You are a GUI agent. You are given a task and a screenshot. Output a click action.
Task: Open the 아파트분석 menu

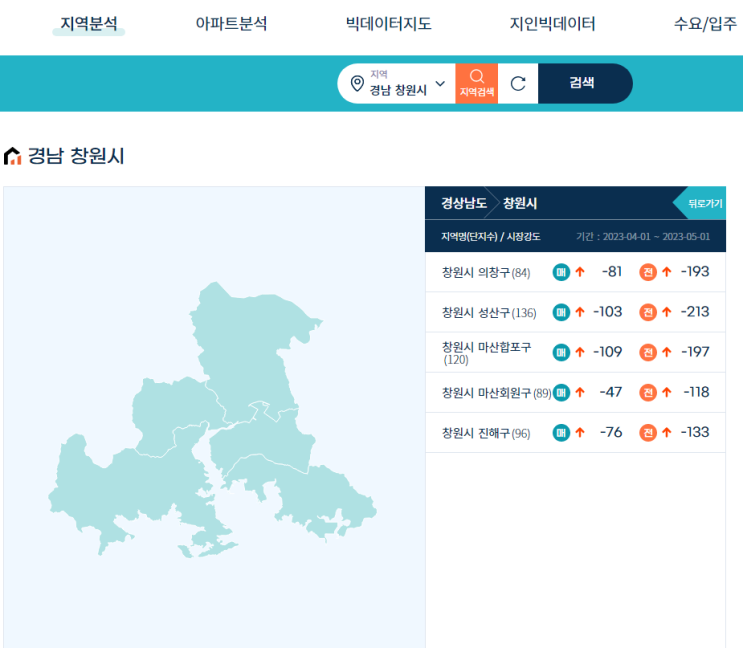pos(231,24)
